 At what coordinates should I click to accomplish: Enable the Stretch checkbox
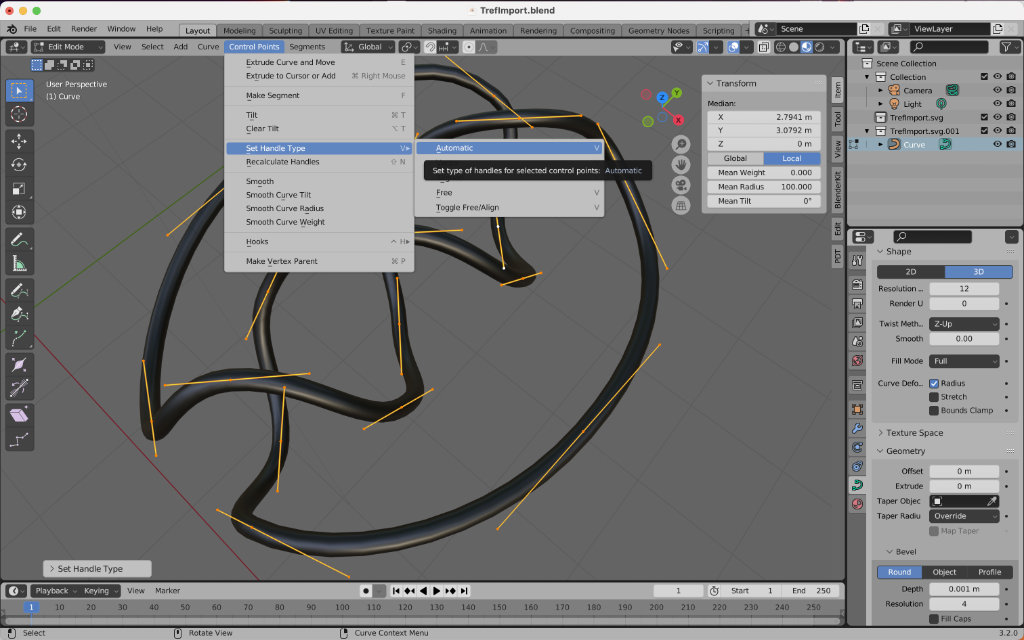[934, 397]
